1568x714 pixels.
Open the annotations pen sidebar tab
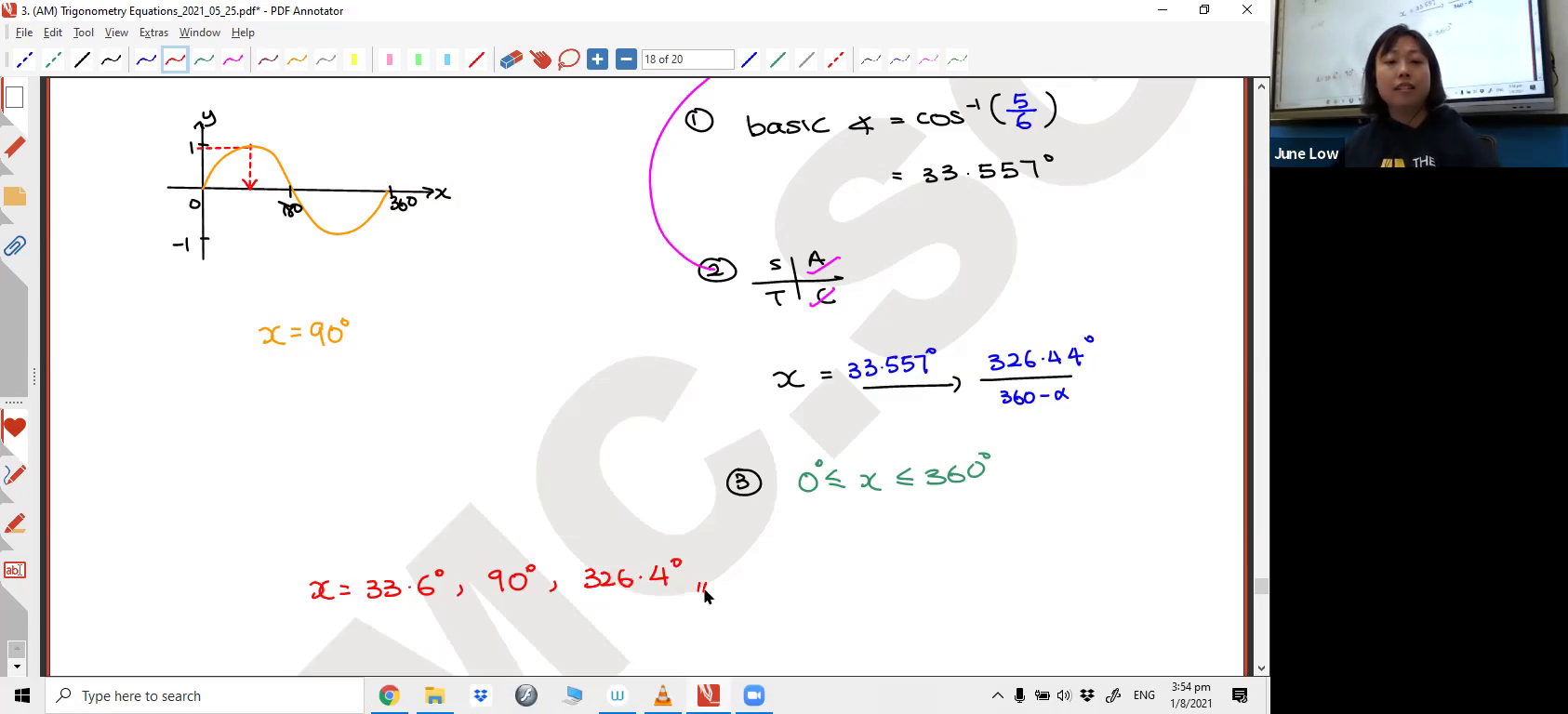coord(14,147)
